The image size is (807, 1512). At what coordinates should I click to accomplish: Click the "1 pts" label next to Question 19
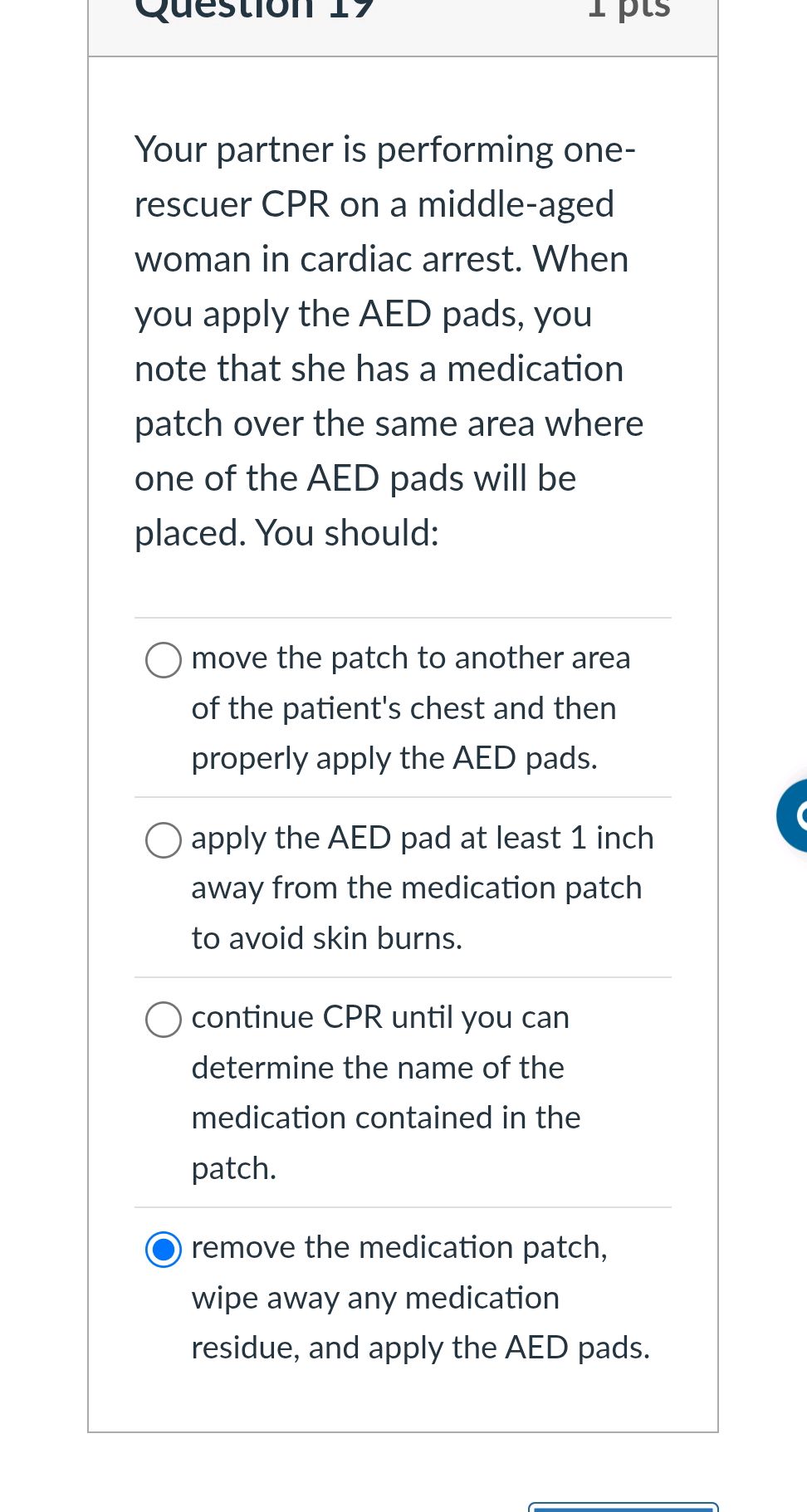click(x=628, y=10)
